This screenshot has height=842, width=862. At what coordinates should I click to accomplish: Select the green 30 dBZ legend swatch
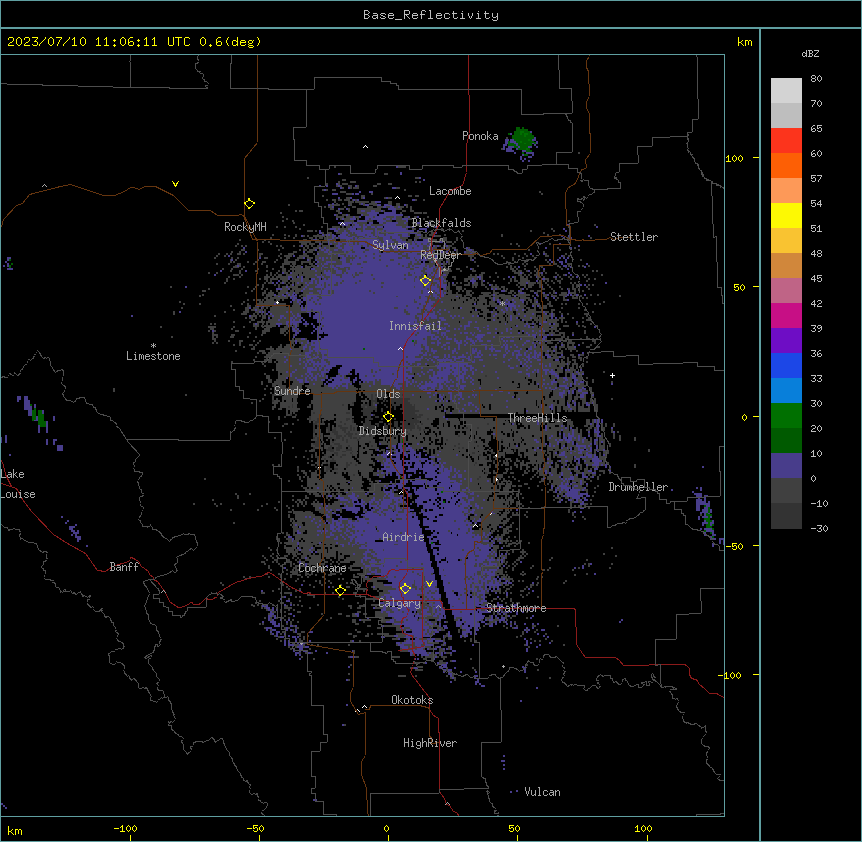pyautogui.click(x=786, y=415)
